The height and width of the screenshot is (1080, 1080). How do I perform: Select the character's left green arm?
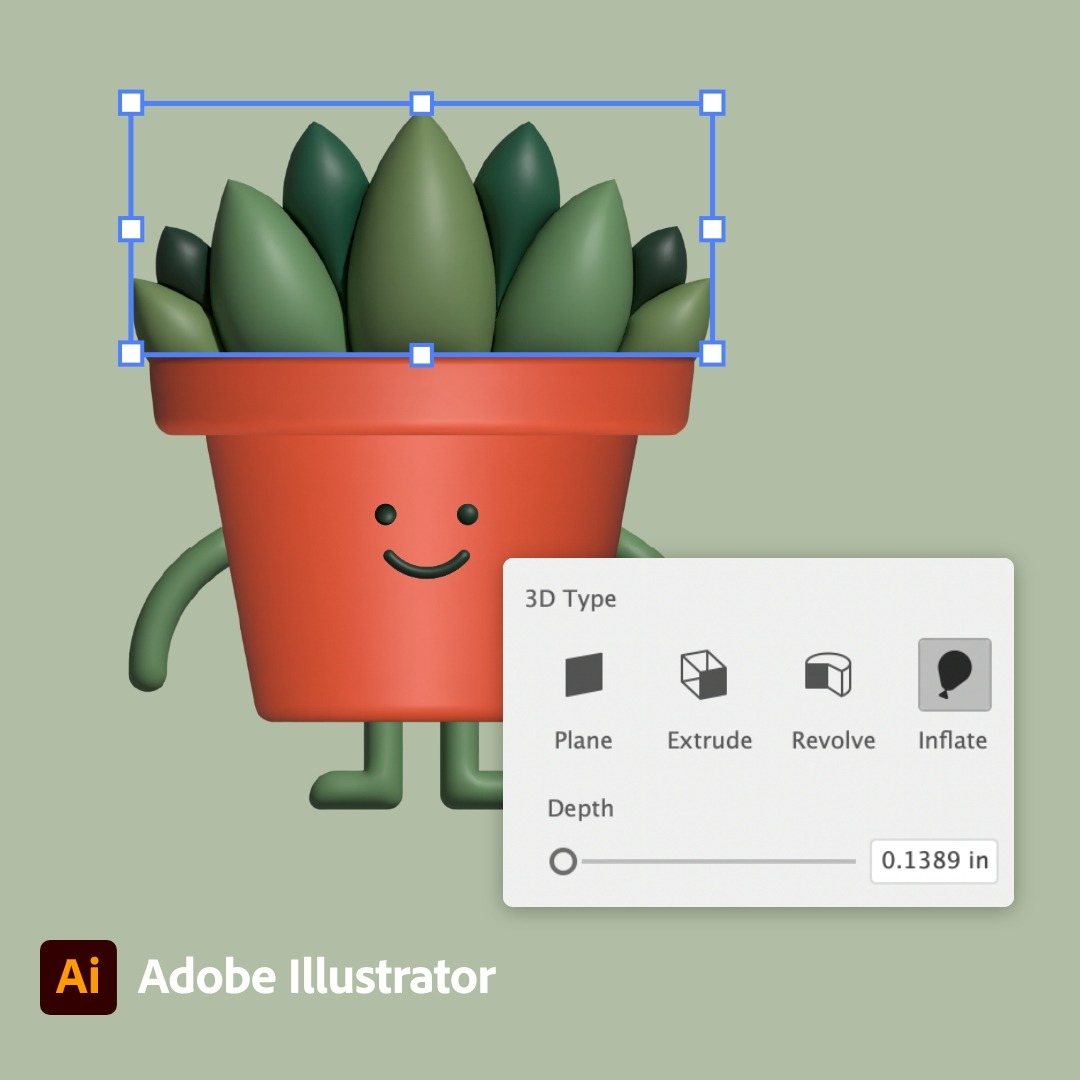click(176, 610)
